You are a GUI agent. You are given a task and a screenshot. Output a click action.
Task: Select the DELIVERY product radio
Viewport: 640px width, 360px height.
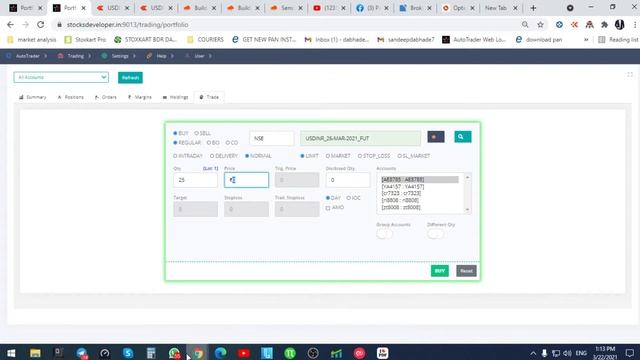[212, 156]
